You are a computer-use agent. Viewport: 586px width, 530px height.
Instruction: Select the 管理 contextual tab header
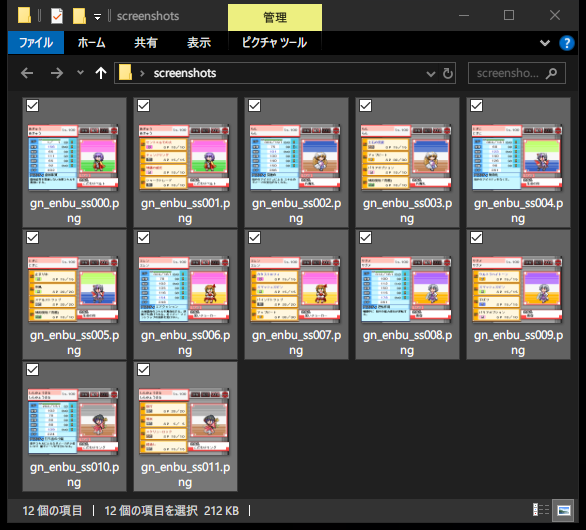click(x=275, y=17)
